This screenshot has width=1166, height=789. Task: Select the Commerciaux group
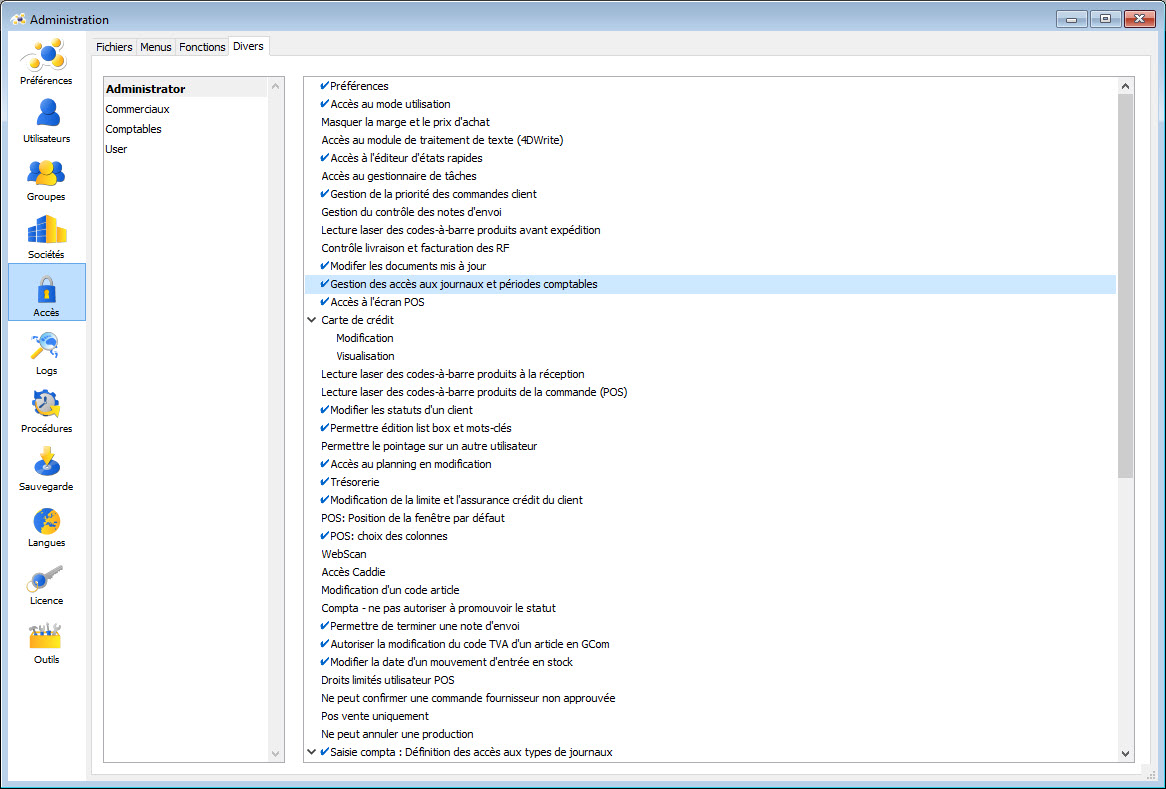coord(138,109)
